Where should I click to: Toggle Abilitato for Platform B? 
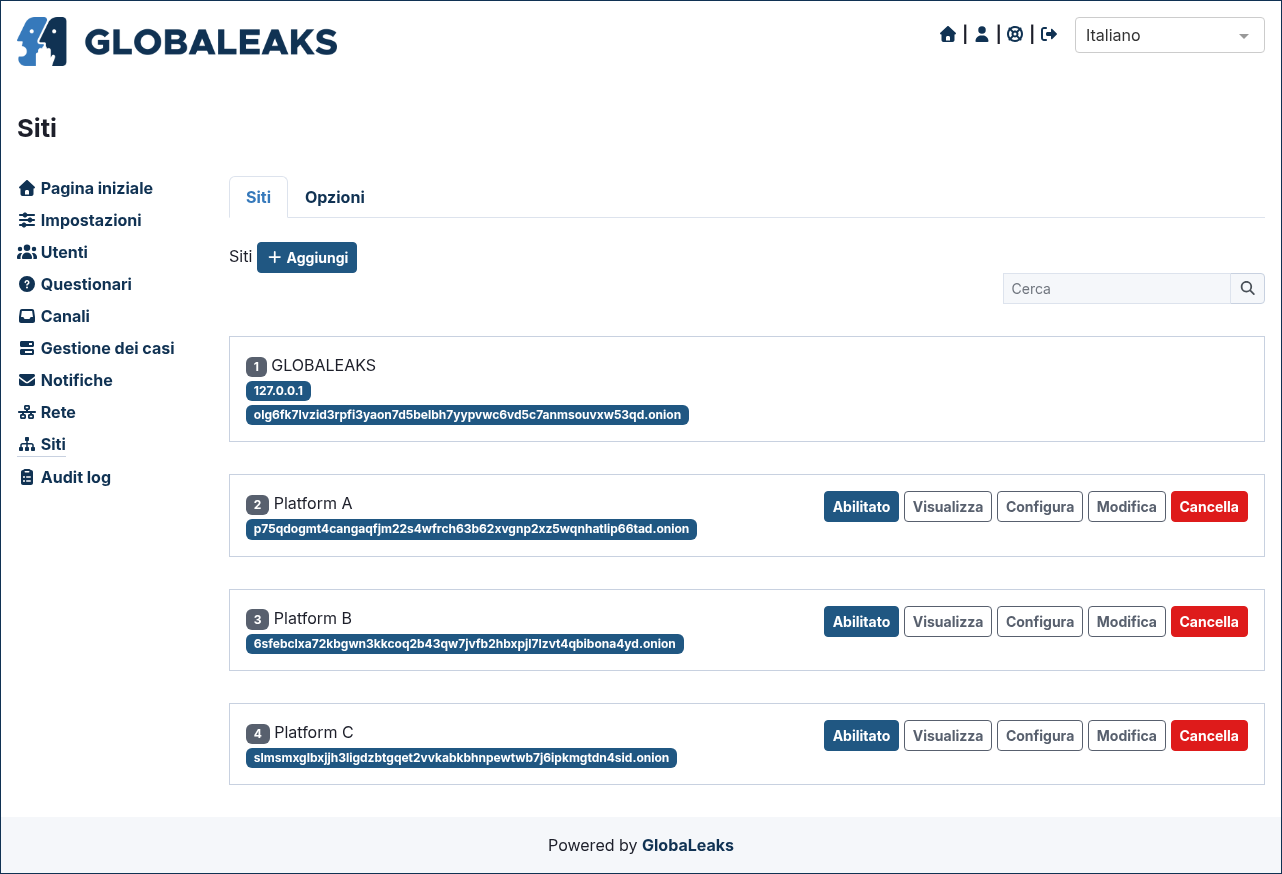[861, 621]
